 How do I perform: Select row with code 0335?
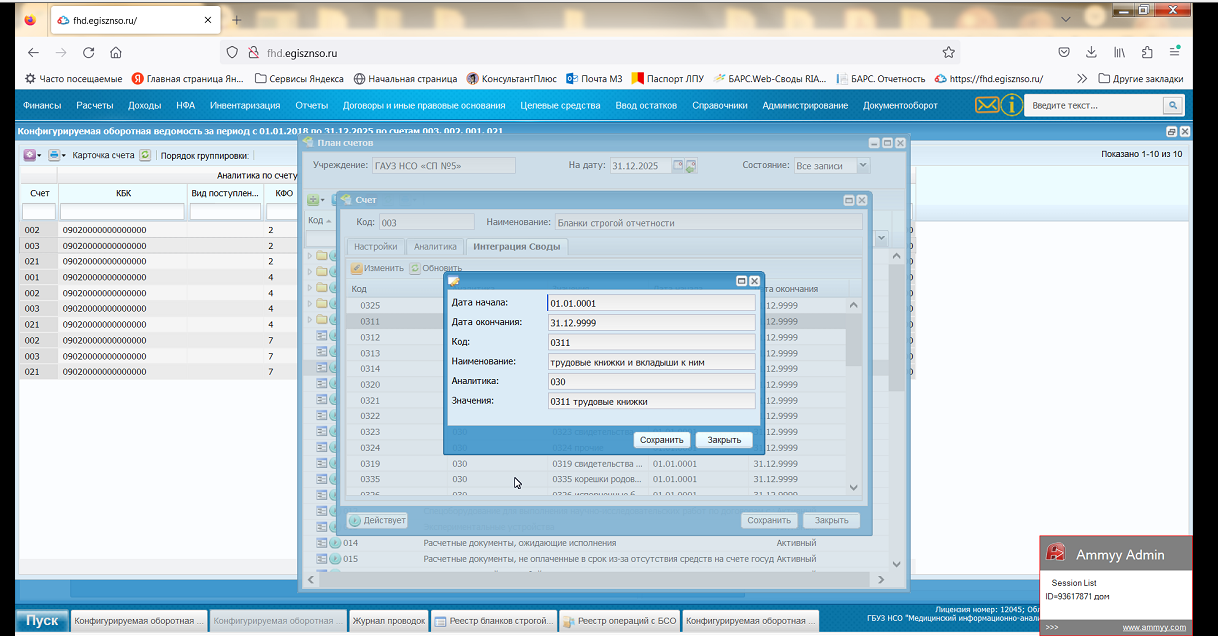597,480
